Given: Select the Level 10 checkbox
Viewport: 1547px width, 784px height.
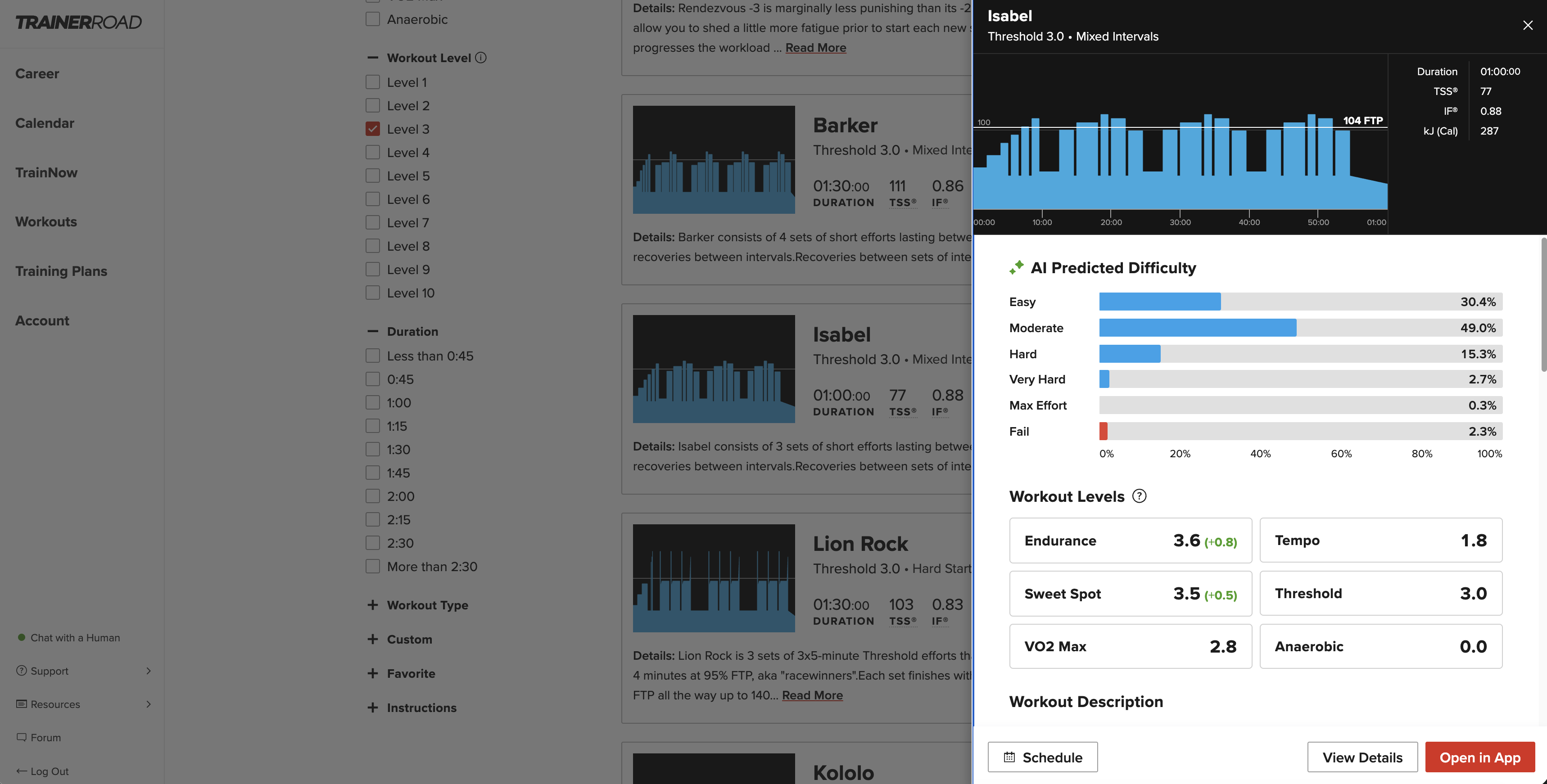Looking at the screenshot, I should click(x=372, y=293).
